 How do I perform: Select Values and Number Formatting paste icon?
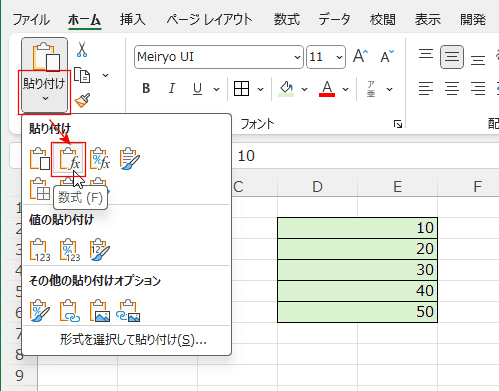70,250
